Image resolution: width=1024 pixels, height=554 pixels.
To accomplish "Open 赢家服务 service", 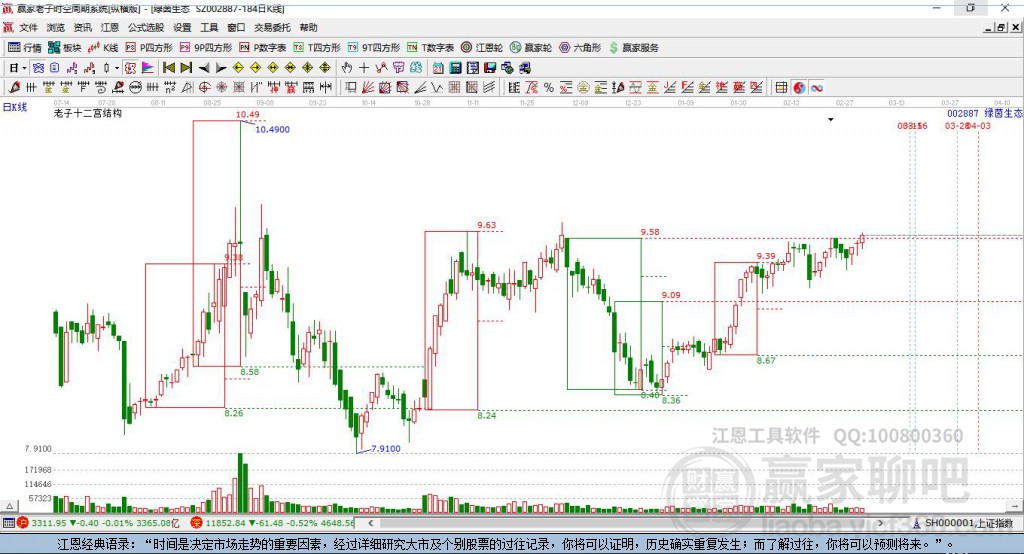I will pos(634,48).
